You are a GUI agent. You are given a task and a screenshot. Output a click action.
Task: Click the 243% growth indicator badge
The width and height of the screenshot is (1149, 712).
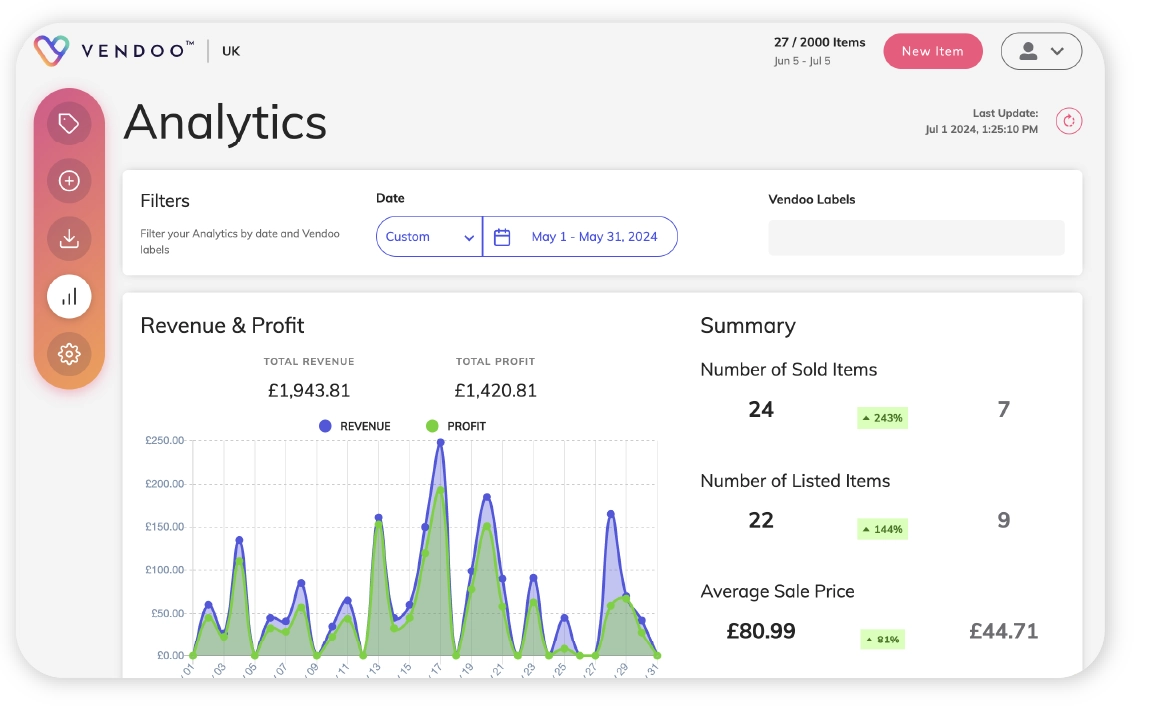click(883, 418)
